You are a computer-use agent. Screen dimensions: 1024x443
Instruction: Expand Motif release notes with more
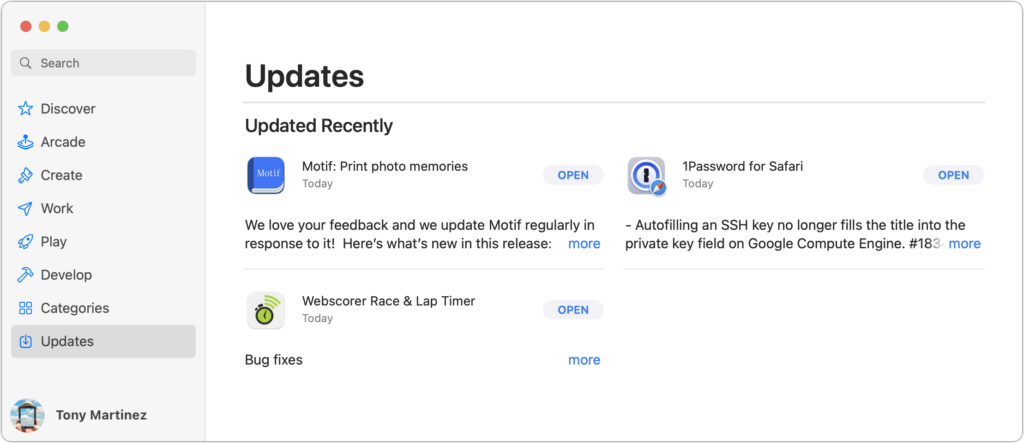click(x=584, y=244)
